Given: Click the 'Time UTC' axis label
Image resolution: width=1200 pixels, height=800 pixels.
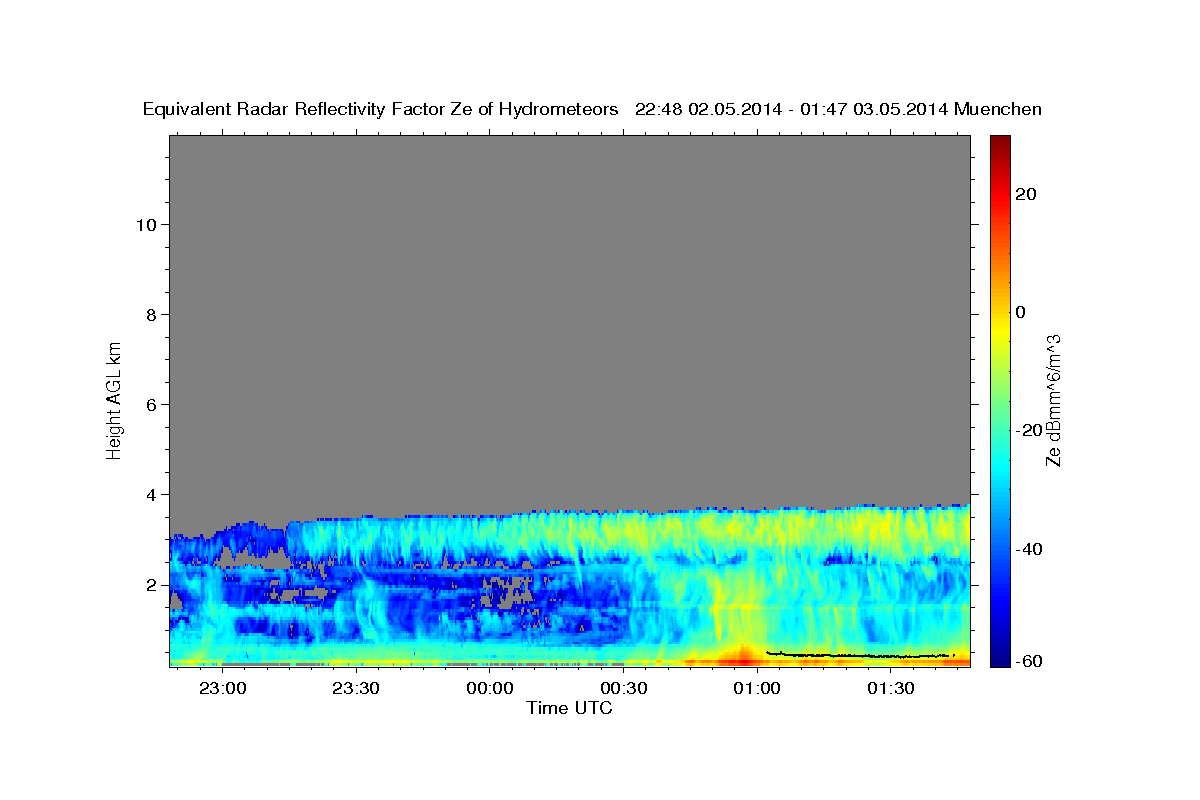Looking at the screenshot, I should [569, 709].
